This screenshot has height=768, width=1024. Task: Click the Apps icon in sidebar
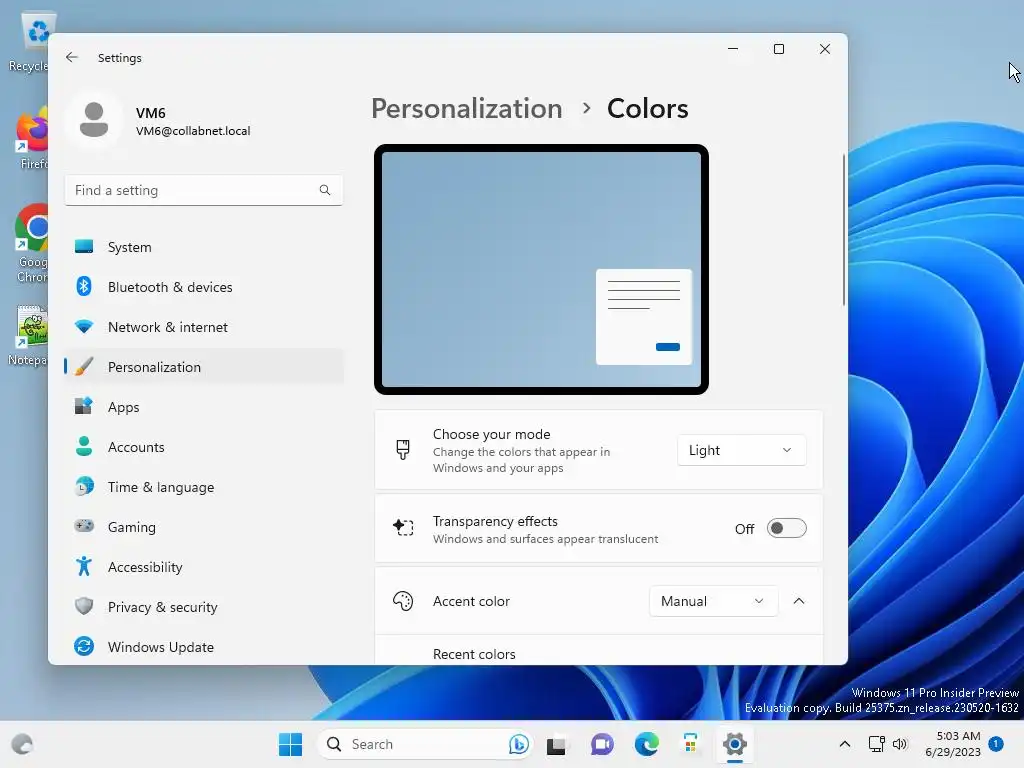(x=84, y=406)
